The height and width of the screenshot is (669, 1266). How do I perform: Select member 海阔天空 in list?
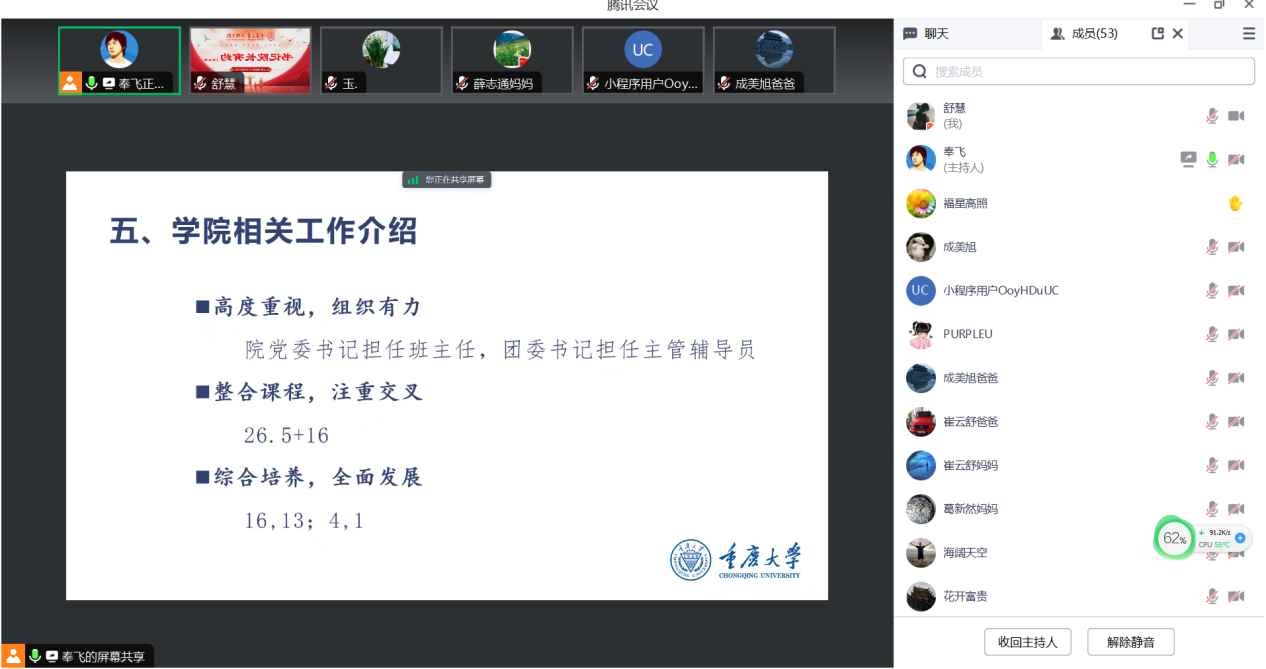coord(1079,553)
